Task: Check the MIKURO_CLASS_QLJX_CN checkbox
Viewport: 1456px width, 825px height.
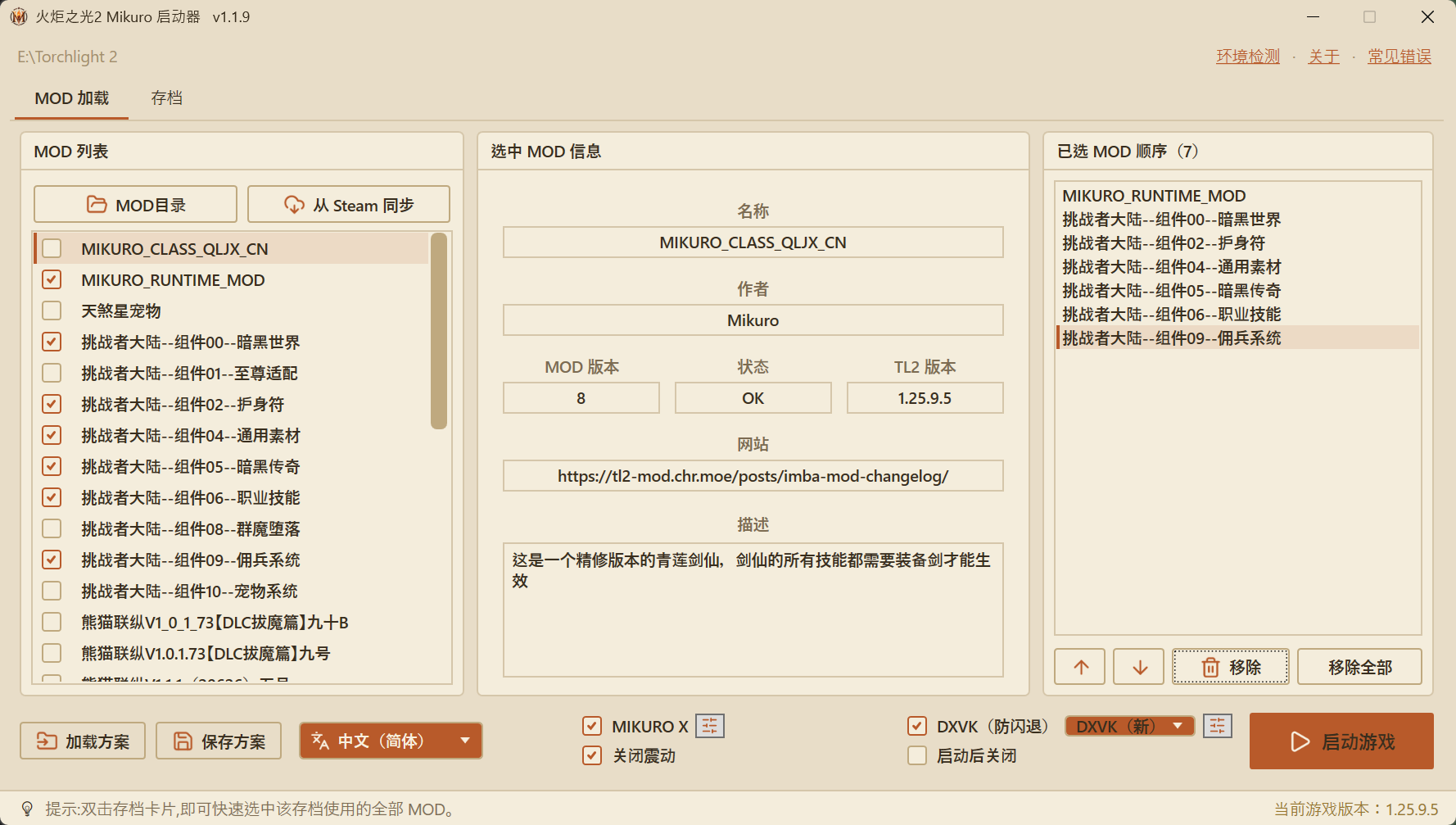Action: 52,248
